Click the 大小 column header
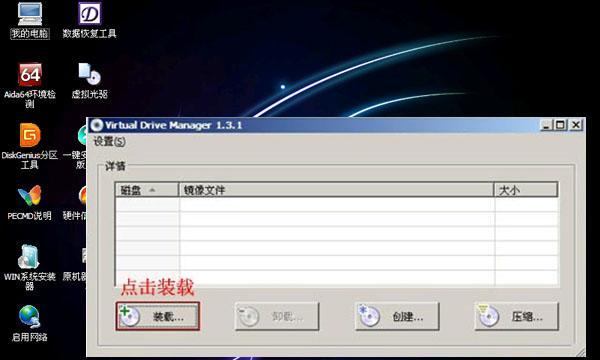Image resolution: width=600 pixels, height=360 pixels. pos(526,190)
